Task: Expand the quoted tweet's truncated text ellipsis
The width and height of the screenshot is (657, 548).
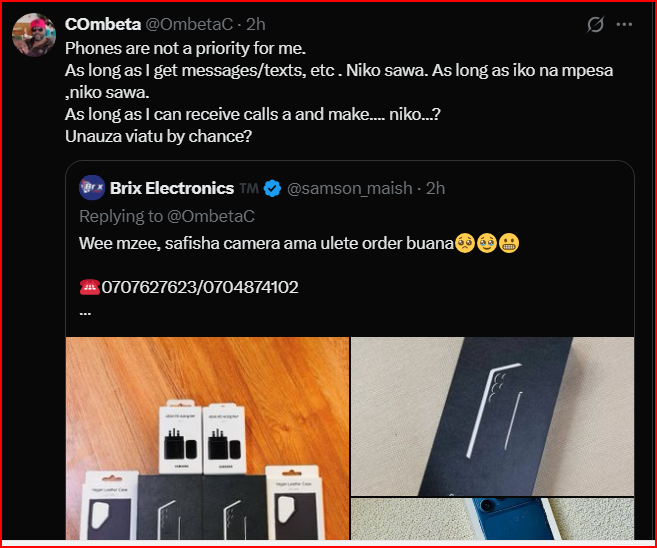Action: tap(85, 311)
